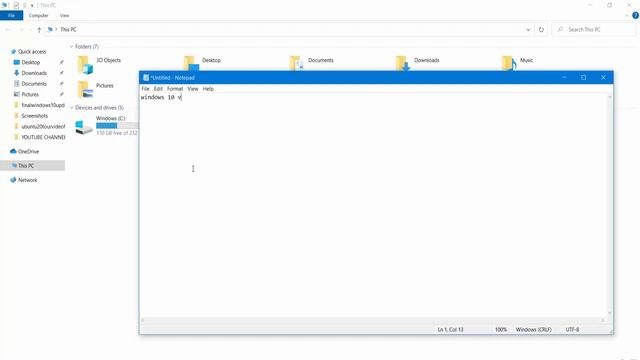The image size is (640, 360).
Task: Click the Pictures icon in Quick access
Action: click(16, 94)
